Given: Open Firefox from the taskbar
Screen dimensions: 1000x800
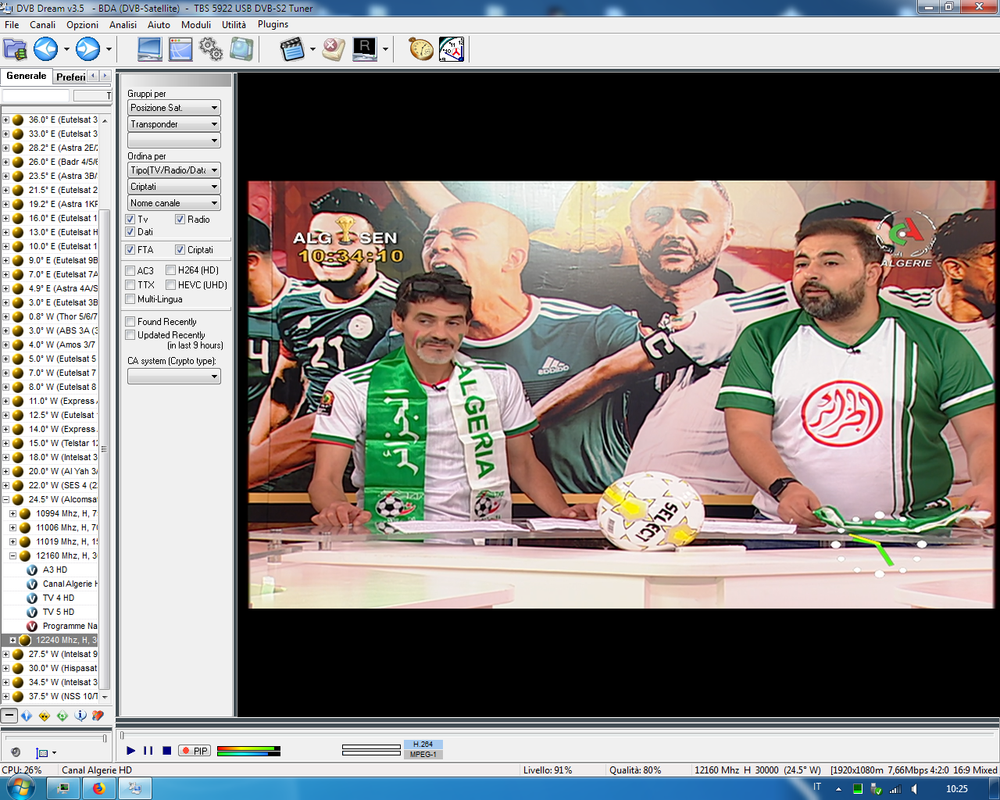Looking at the screenshot, I should point(99,789).
